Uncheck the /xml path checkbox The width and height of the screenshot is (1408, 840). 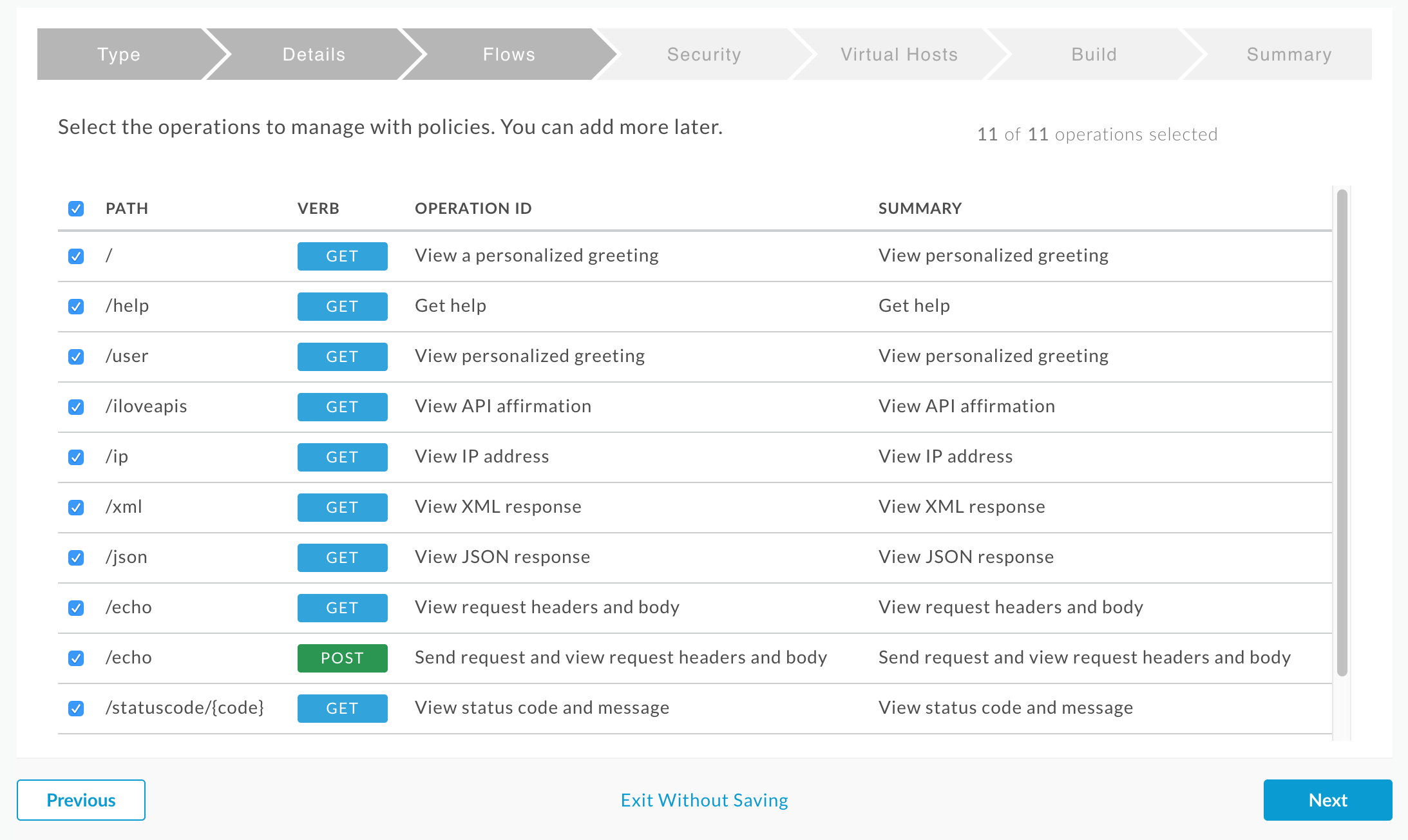coord(77,507)
